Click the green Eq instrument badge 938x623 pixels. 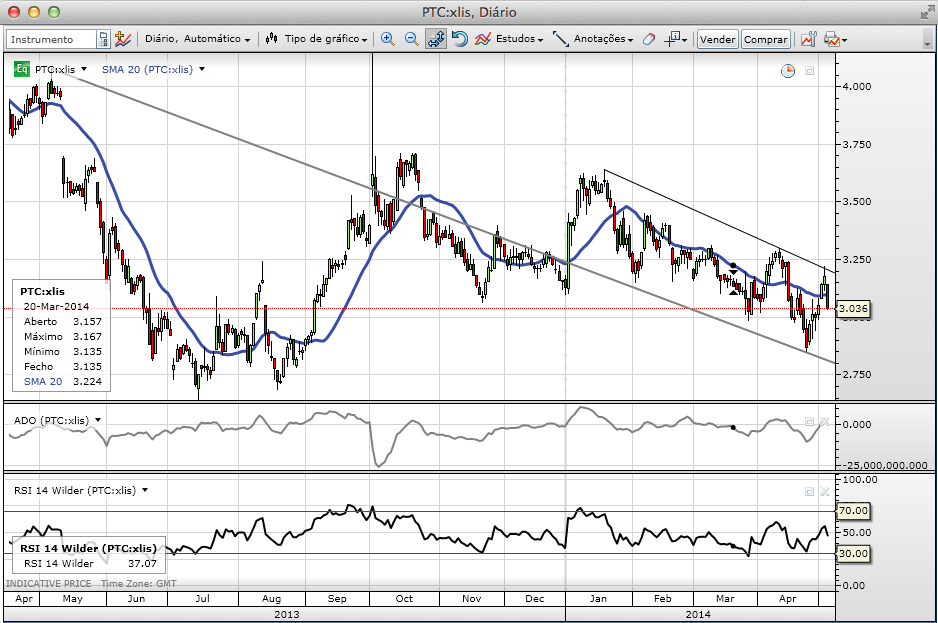point(21,69)
